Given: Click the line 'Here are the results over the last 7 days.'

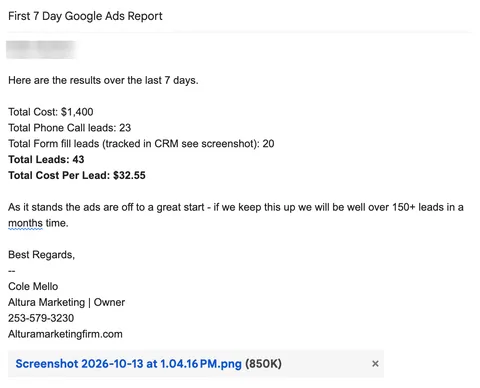Looking at the screenshot, I should [x=103, y=80].
